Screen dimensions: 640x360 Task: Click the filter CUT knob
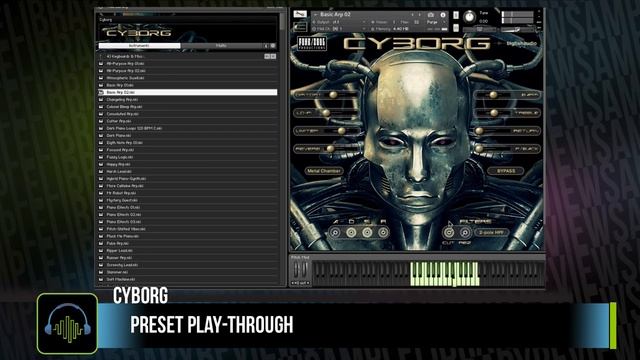tap(449, 233)
